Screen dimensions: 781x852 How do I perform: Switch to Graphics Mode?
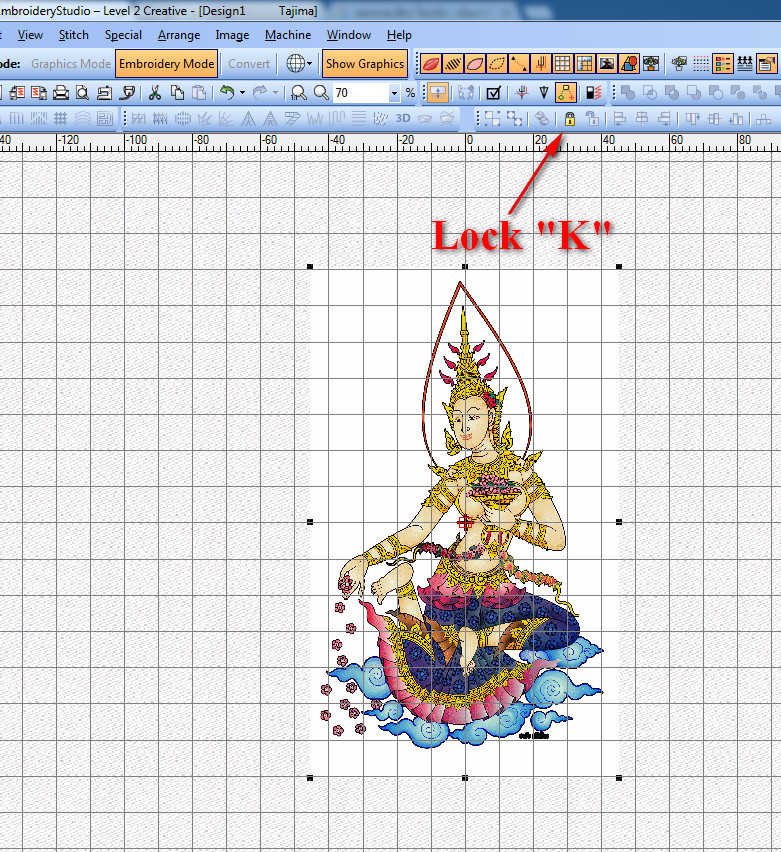click(71, 64)
